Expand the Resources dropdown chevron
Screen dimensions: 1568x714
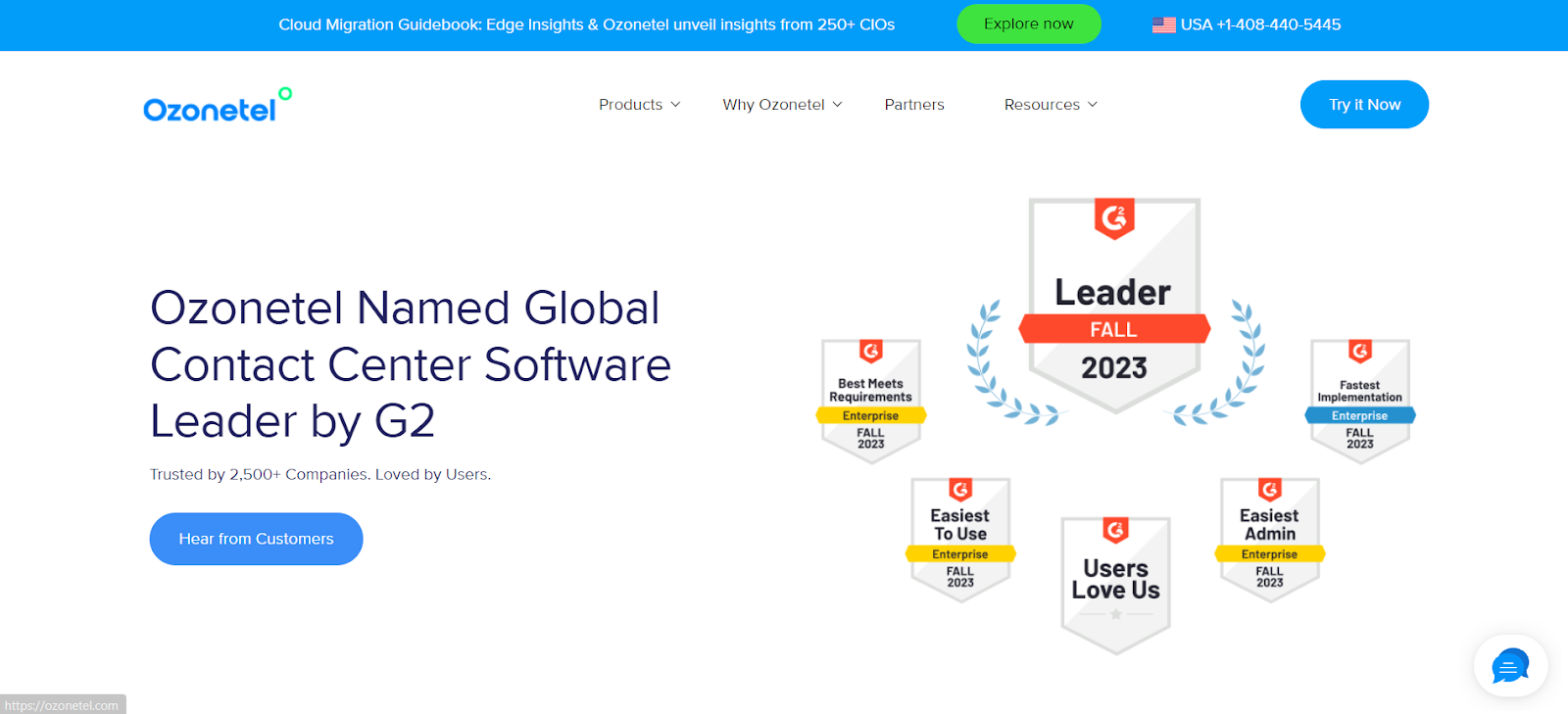[1093, 105]
